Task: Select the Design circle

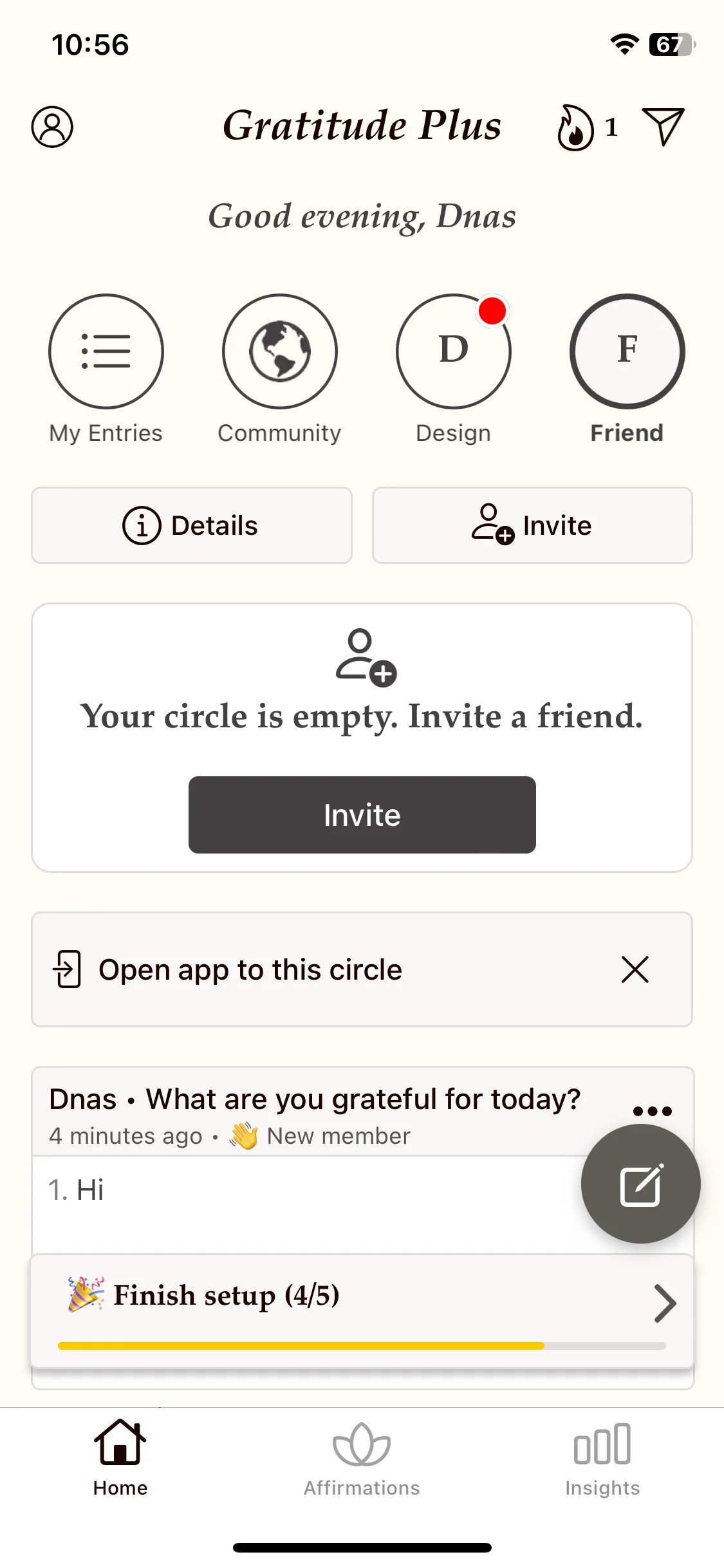Action: coord(454,351)
